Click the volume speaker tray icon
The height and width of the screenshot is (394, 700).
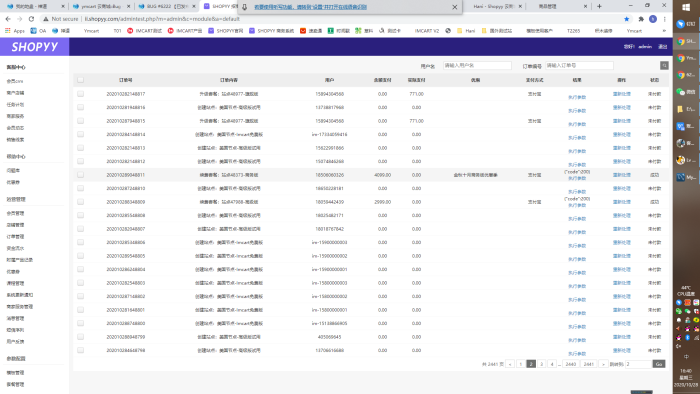[x=679, y=346]
